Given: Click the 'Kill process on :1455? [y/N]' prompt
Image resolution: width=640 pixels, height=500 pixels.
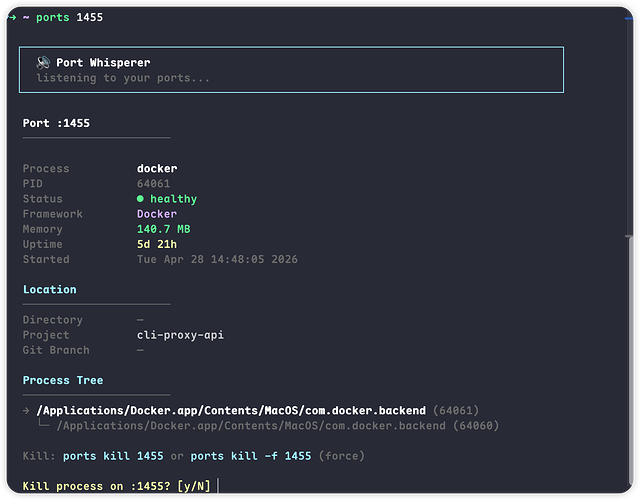Looking at the screenshot, I should [116, 486].
